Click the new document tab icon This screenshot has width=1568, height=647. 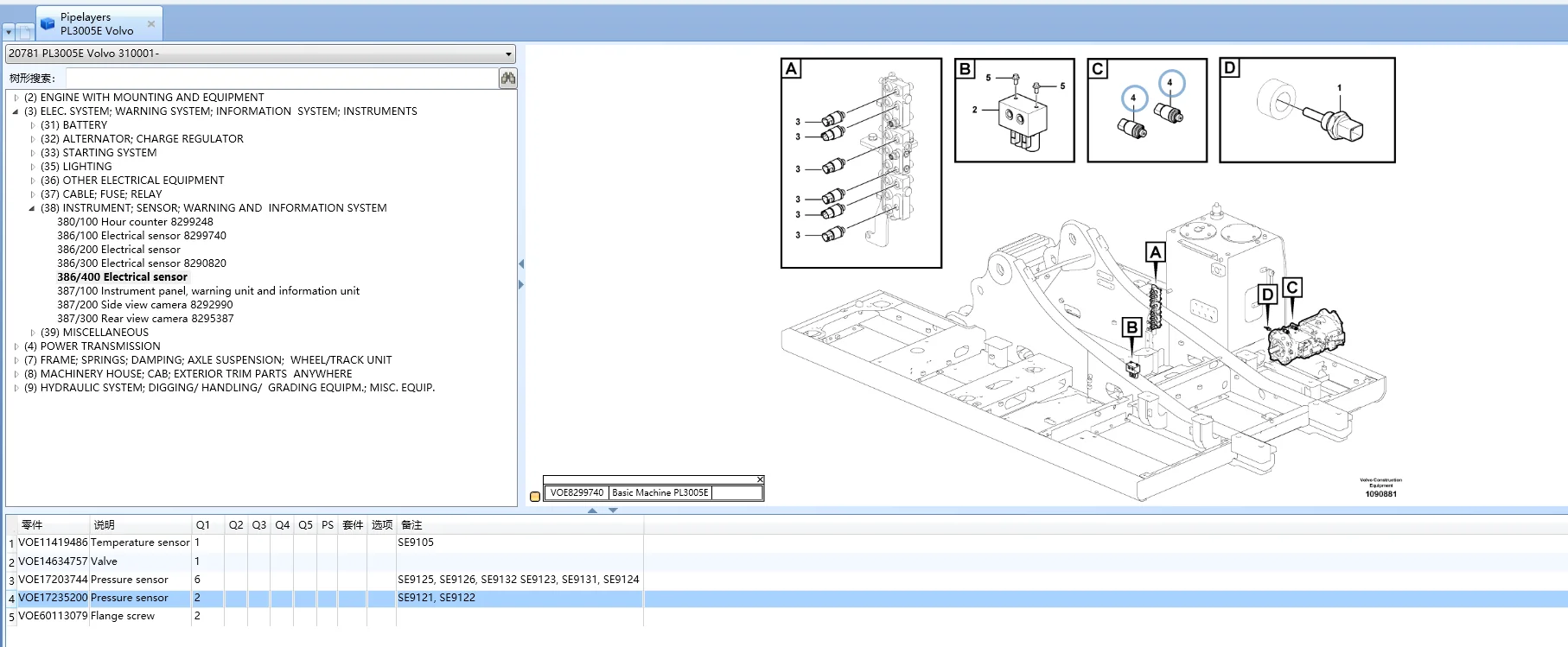(26, 32)
